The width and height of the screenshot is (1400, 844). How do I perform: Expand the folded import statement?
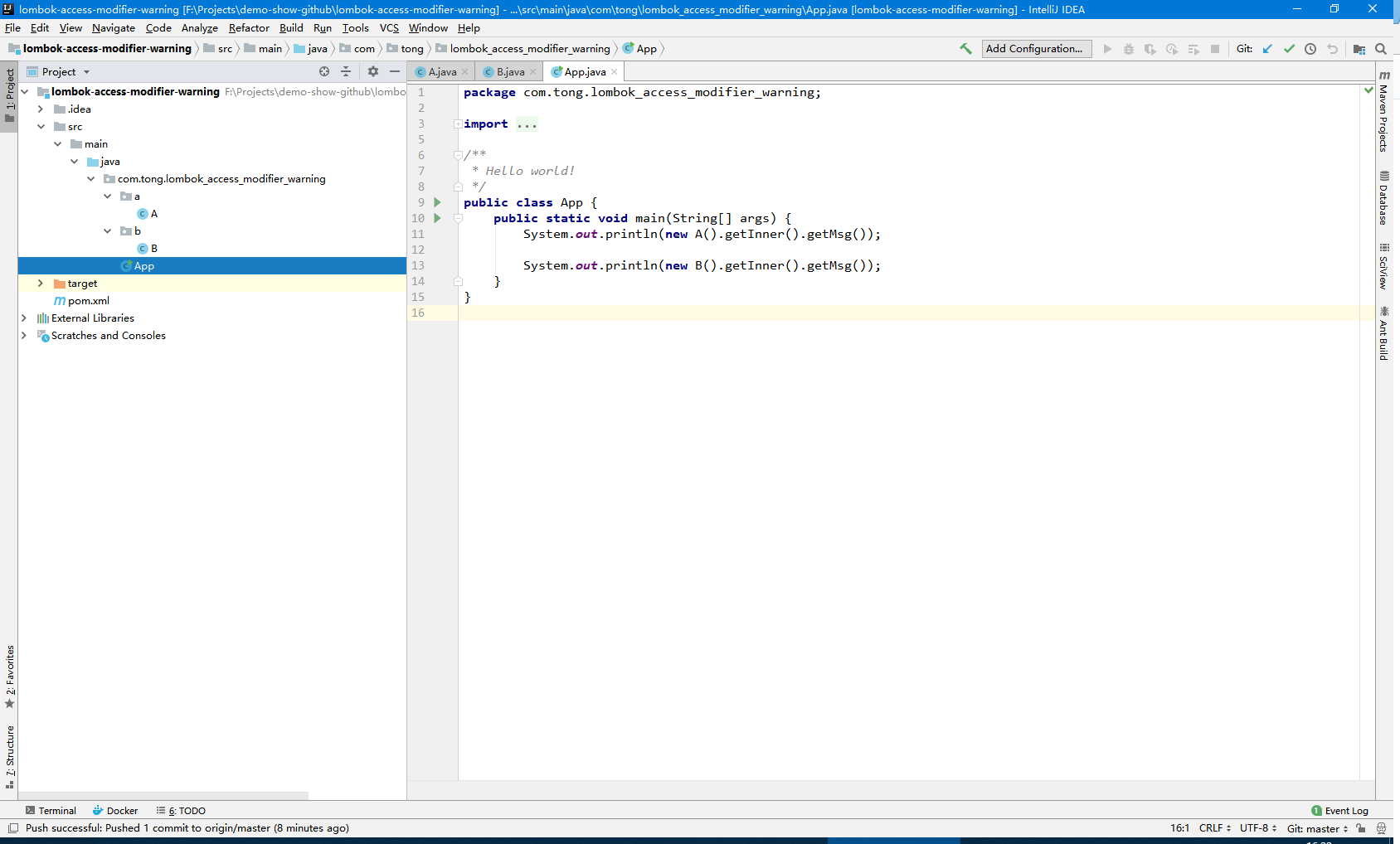(x=457, y=123)
